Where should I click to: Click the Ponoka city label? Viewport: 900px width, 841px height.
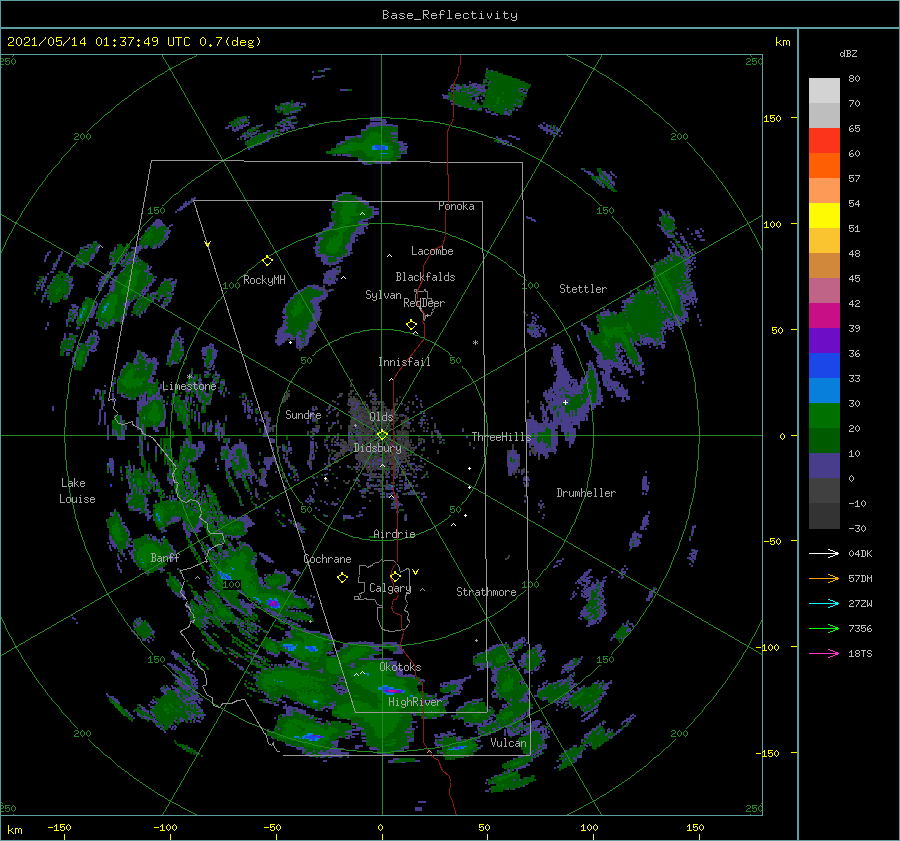click(456, 206)
